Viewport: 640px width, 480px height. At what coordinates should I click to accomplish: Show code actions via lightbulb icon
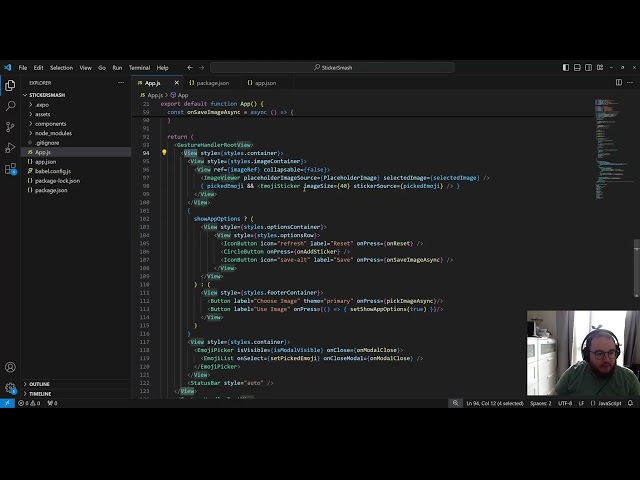pyautogui.click(x=164, y=153)
